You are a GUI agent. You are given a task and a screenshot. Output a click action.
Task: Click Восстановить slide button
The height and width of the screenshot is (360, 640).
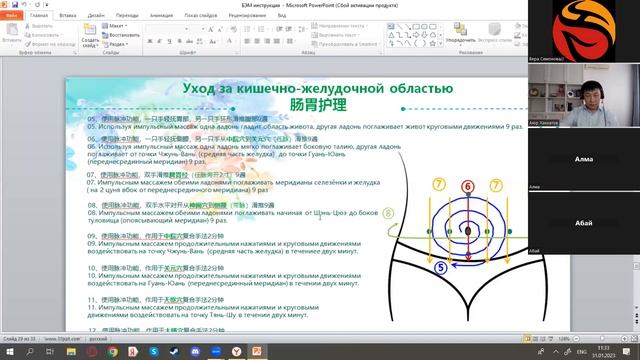(x=121, y=35)
